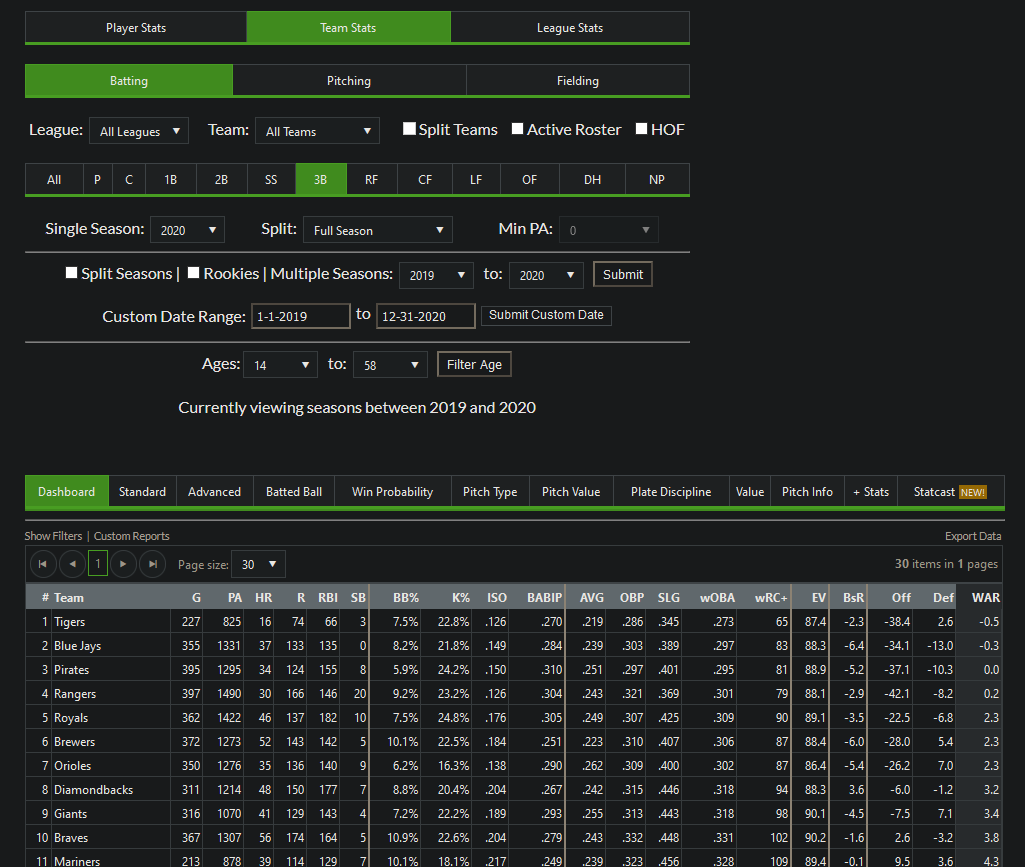Screen dimensions: 1025x867
Task: Open the Show Filters link
Action: click(54, 536)
